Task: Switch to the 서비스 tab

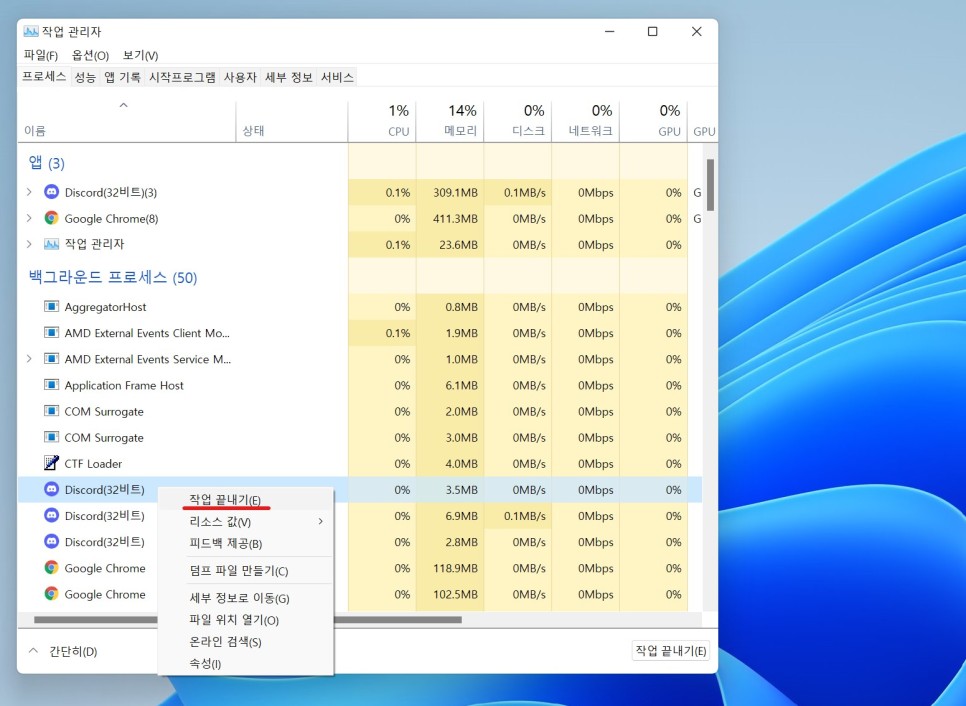Action: click(x=337, y=78)
